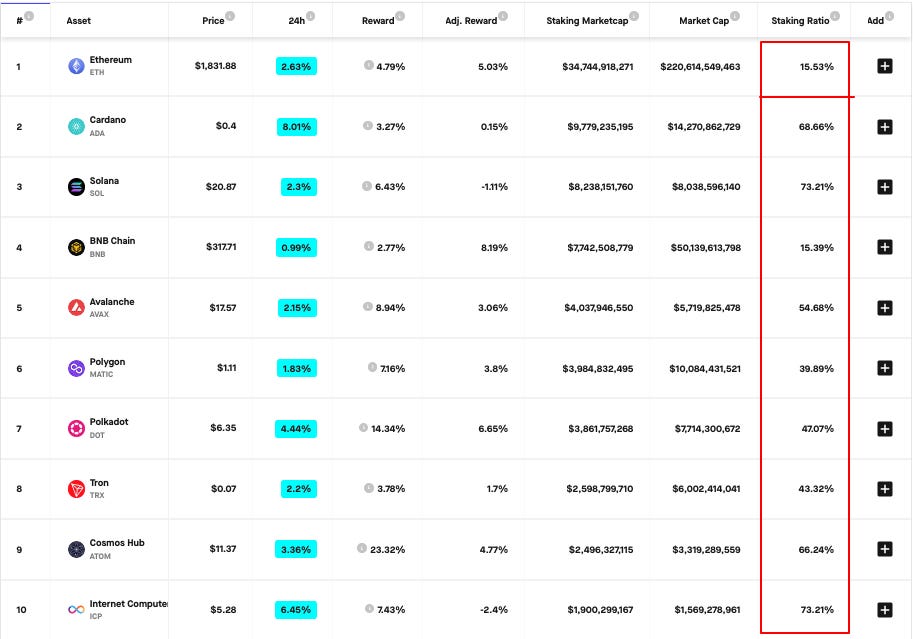Screen dimensions: 913x639
Task: Click Ethereum's 2.63% 24h change badge
Action: pyautogui.click(x=296, y=66)
